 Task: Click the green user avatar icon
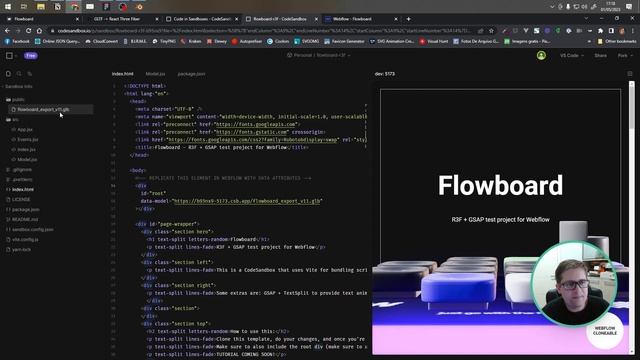(x=541, y=56)
